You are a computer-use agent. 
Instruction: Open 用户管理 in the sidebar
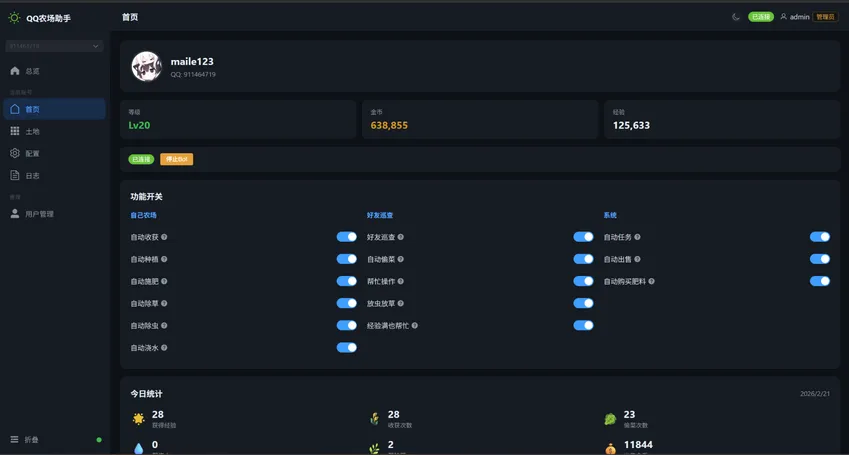tap(38, 214)
